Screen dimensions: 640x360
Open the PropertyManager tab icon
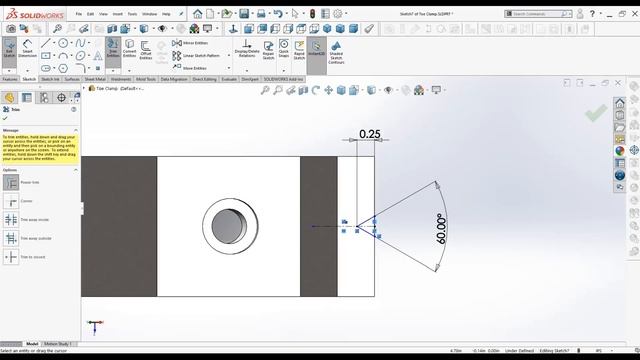pyautogui.click(x=27, y=98)
